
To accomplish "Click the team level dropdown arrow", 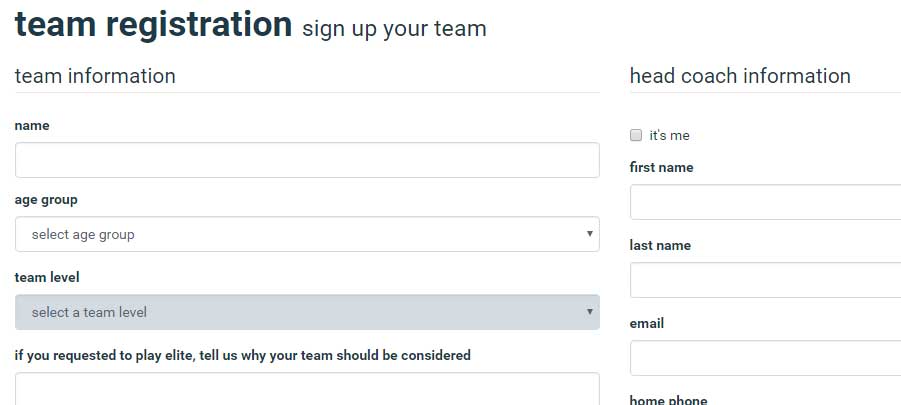I will [589, 312].
